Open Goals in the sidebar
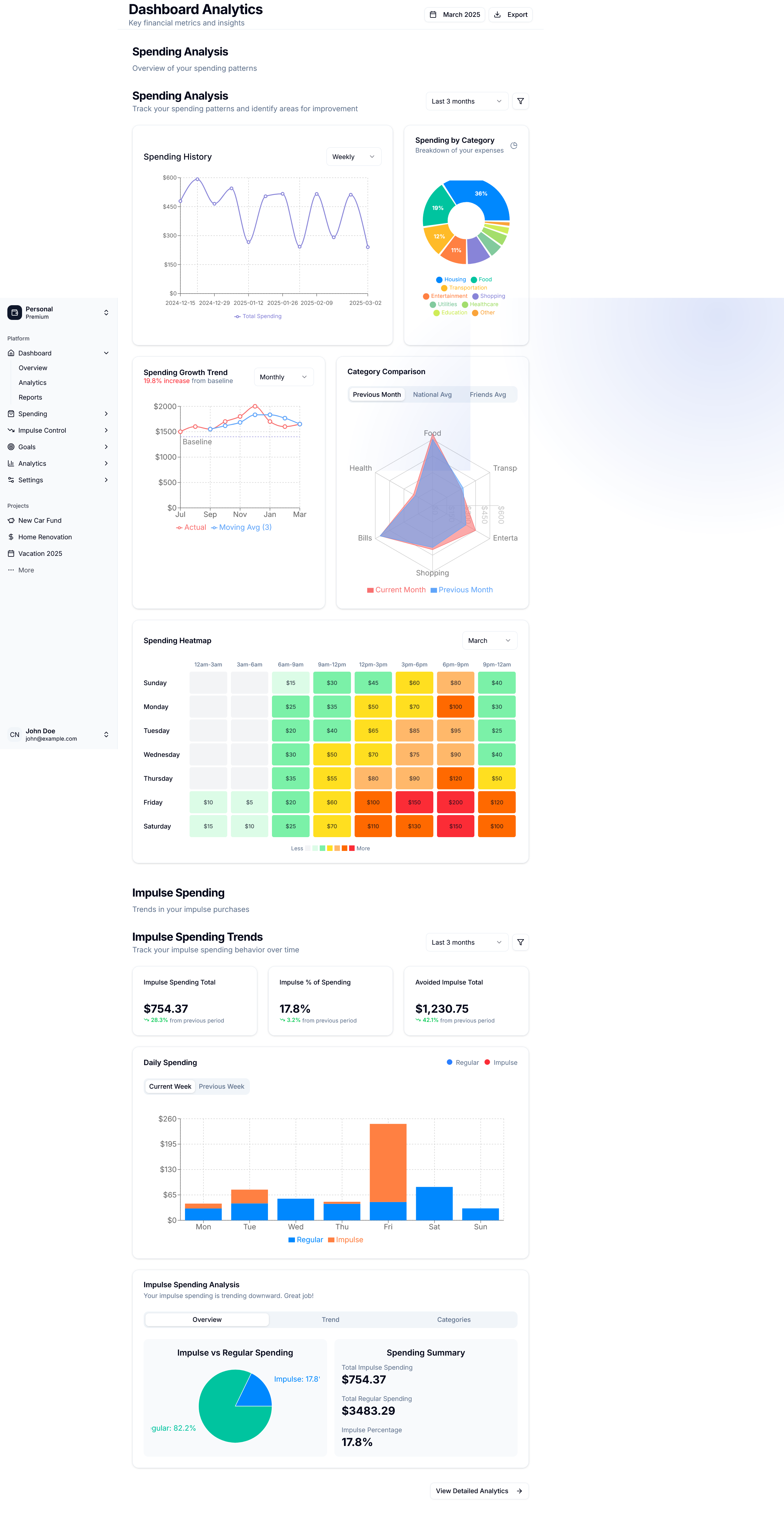Screen dimensions: 784x1514 [x=27, y=447]
